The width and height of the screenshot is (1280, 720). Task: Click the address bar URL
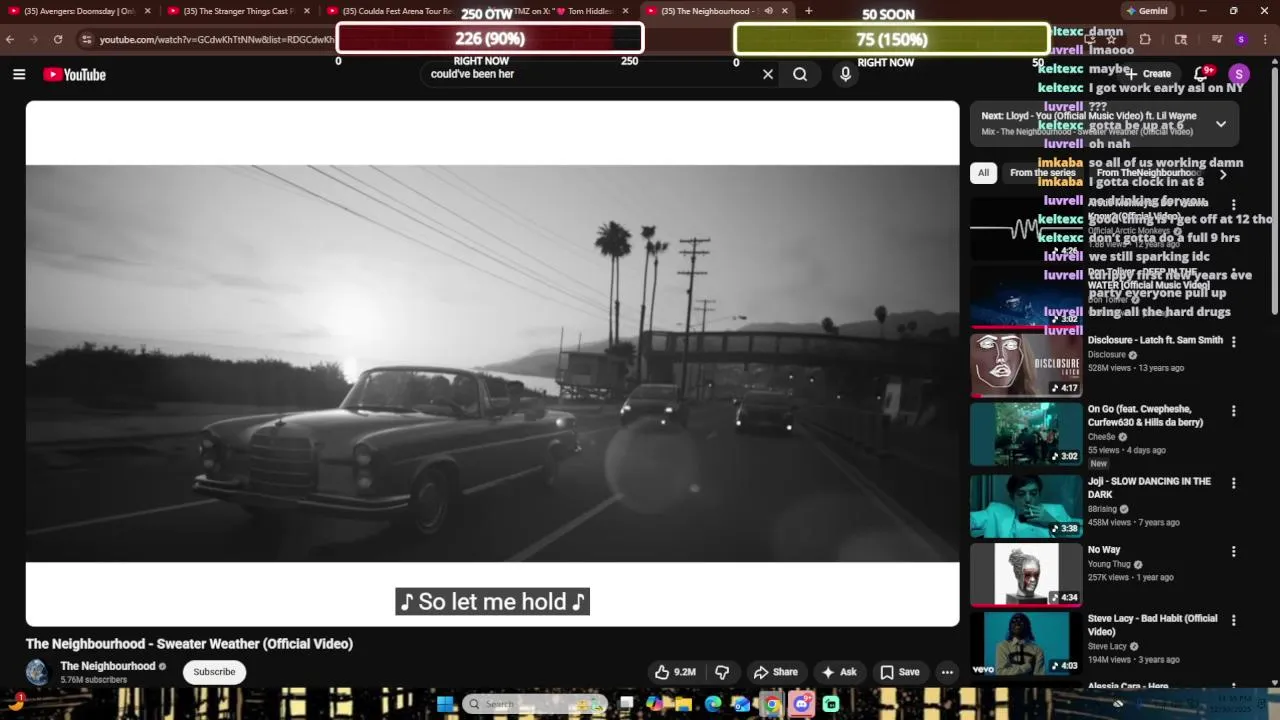coord(216,39)
